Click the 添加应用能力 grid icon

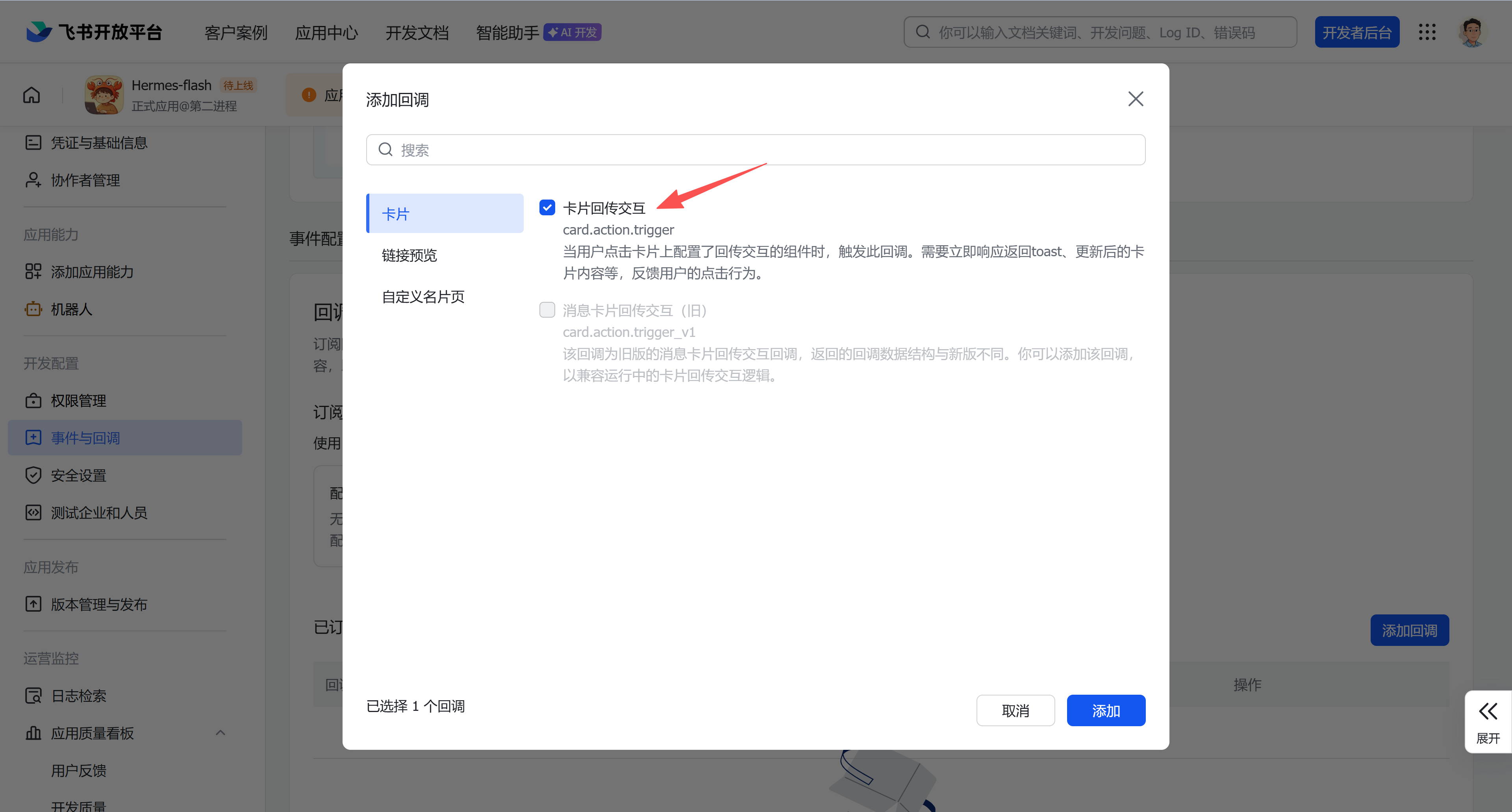pos(33,272)
